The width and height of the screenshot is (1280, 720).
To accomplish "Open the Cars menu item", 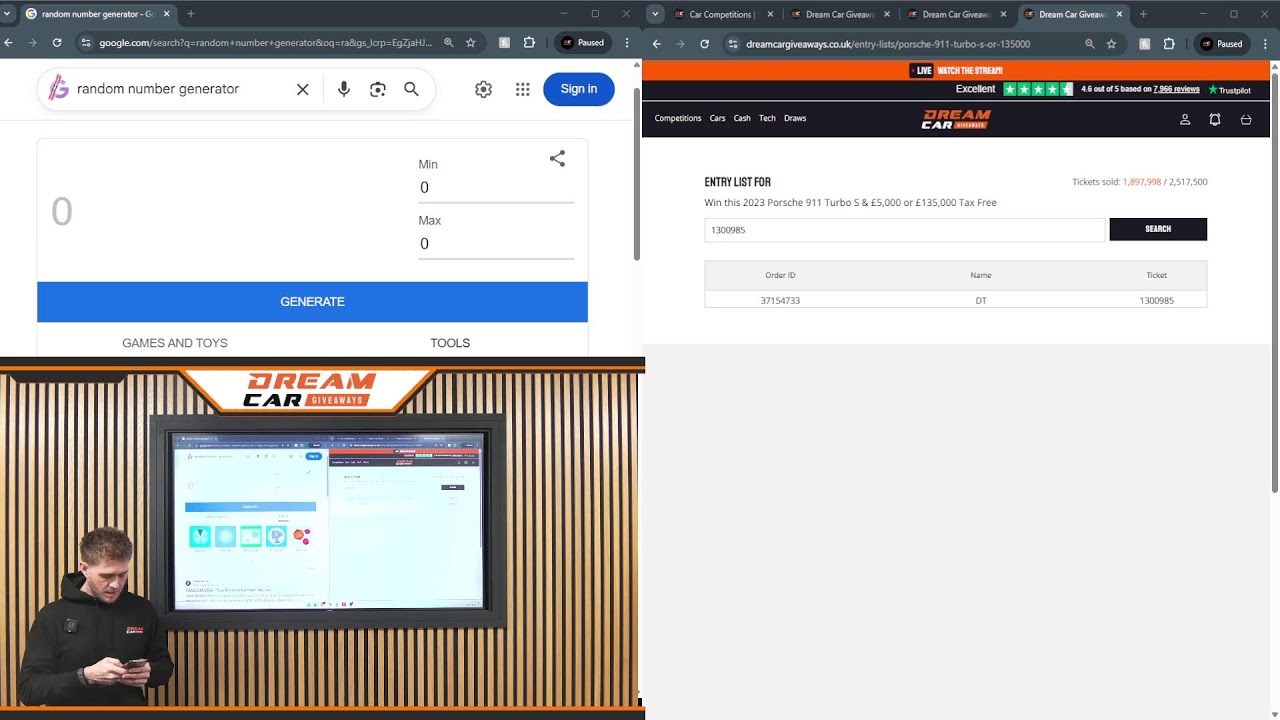I will [x=717, y=118].
